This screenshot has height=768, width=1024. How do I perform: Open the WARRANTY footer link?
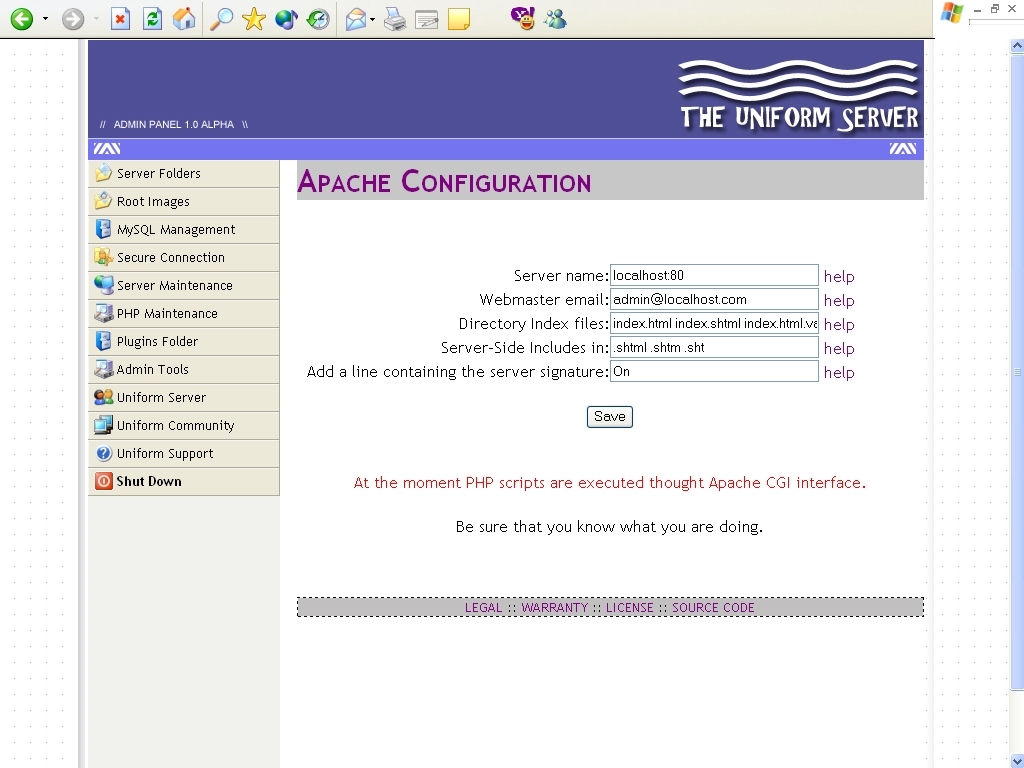pyautogui.click(x=554, y=608)
